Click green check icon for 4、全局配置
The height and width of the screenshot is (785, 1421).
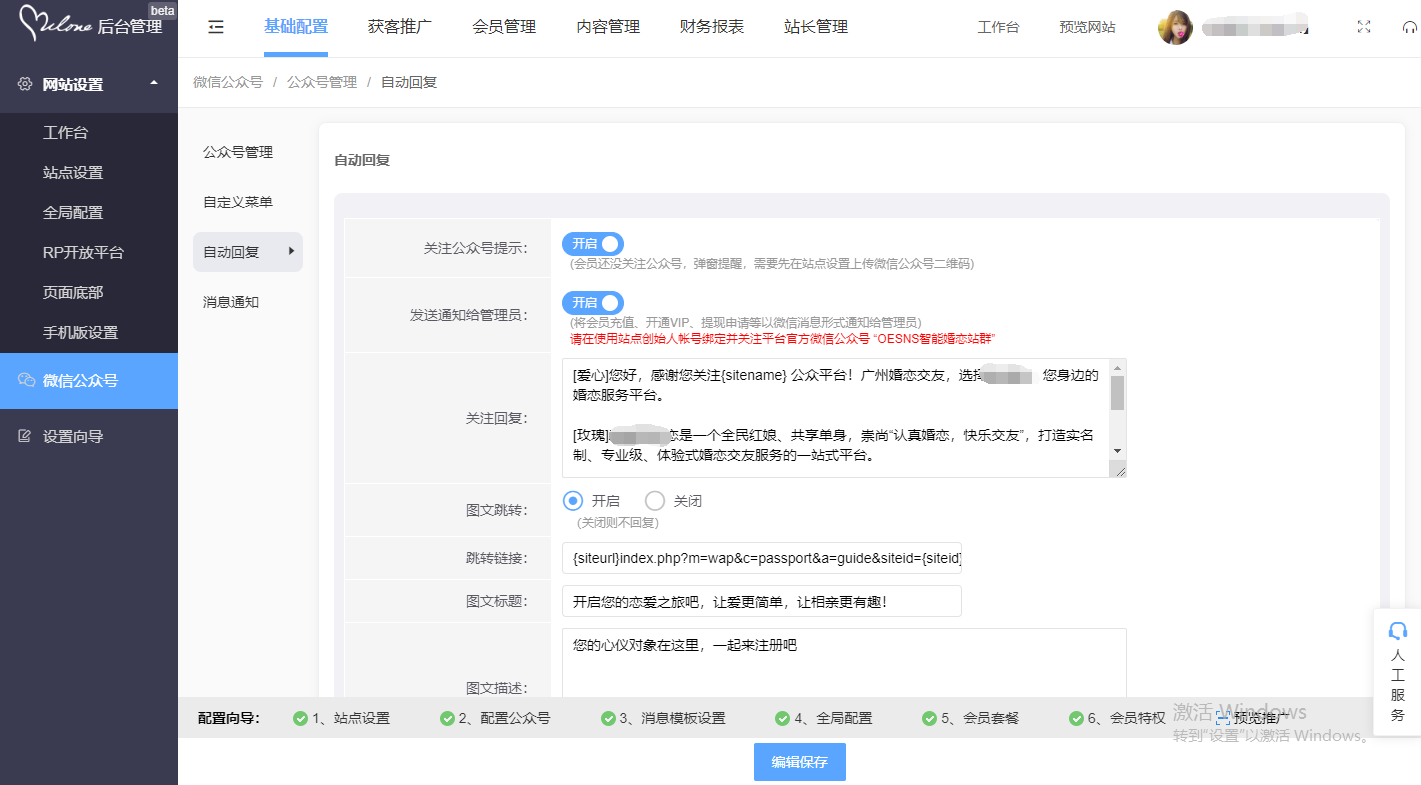[783, 718]
